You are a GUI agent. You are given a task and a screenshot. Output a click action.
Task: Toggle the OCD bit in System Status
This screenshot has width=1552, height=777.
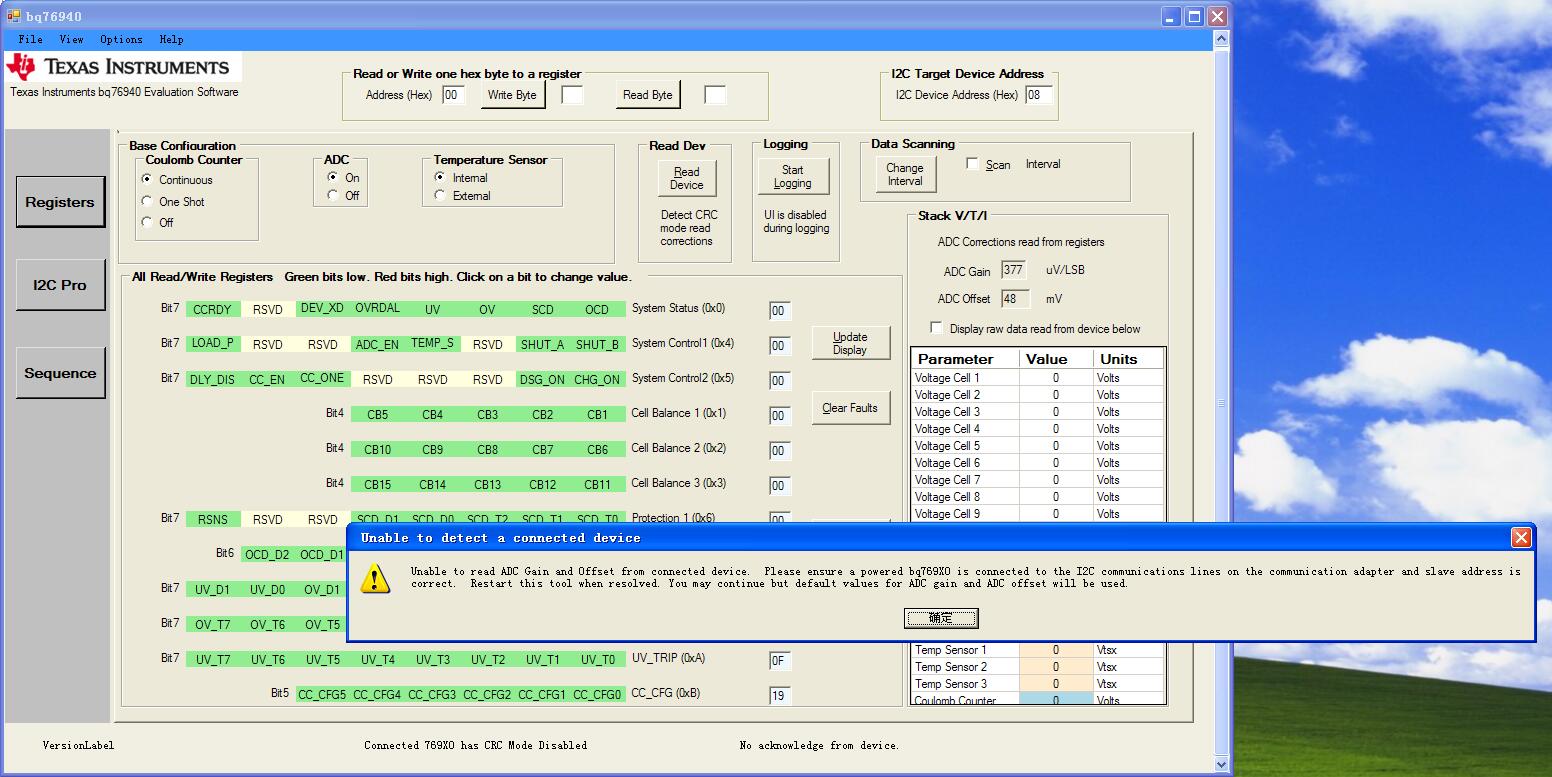point(597,309)
